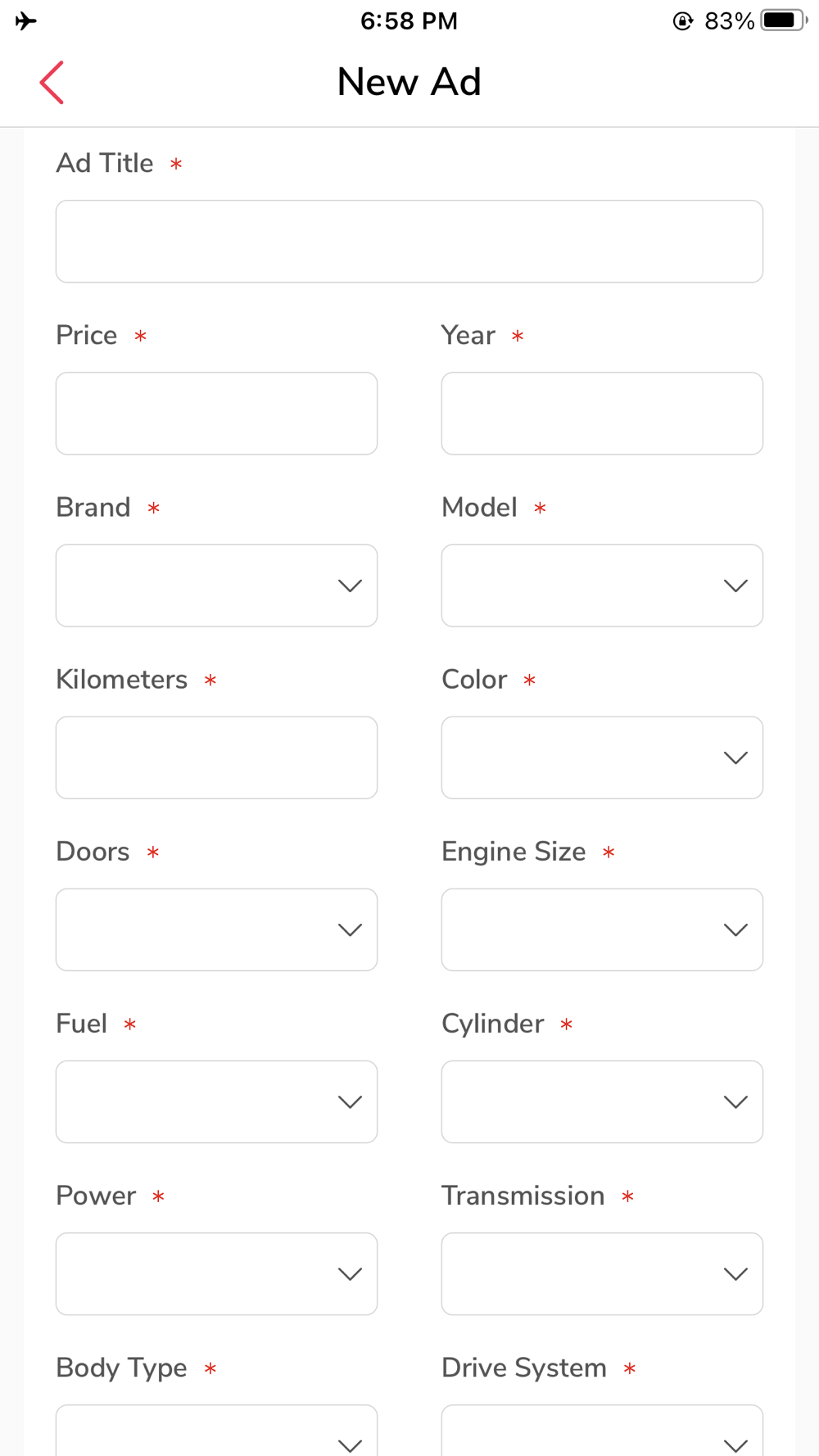
Task: Tap the red back arrow icon
Action: coord(52,83)
